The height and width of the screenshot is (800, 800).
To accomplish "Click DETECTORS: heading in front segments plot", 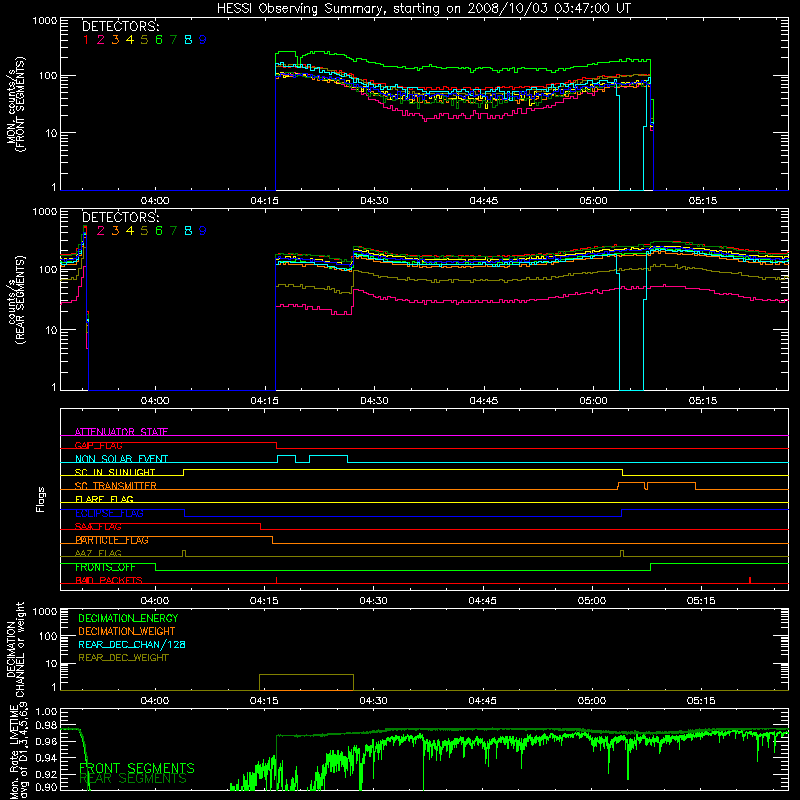I will click(120, 26).
